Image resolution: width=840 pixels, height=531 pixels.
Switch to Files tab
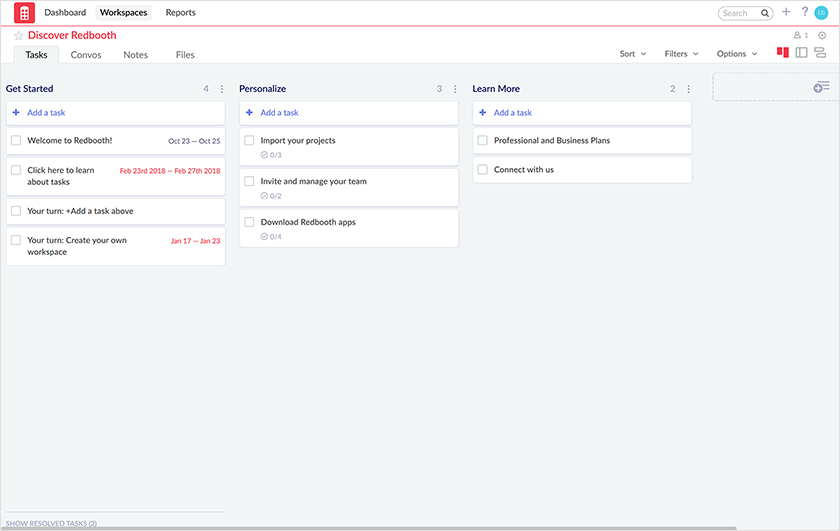[x=185, y=55]
